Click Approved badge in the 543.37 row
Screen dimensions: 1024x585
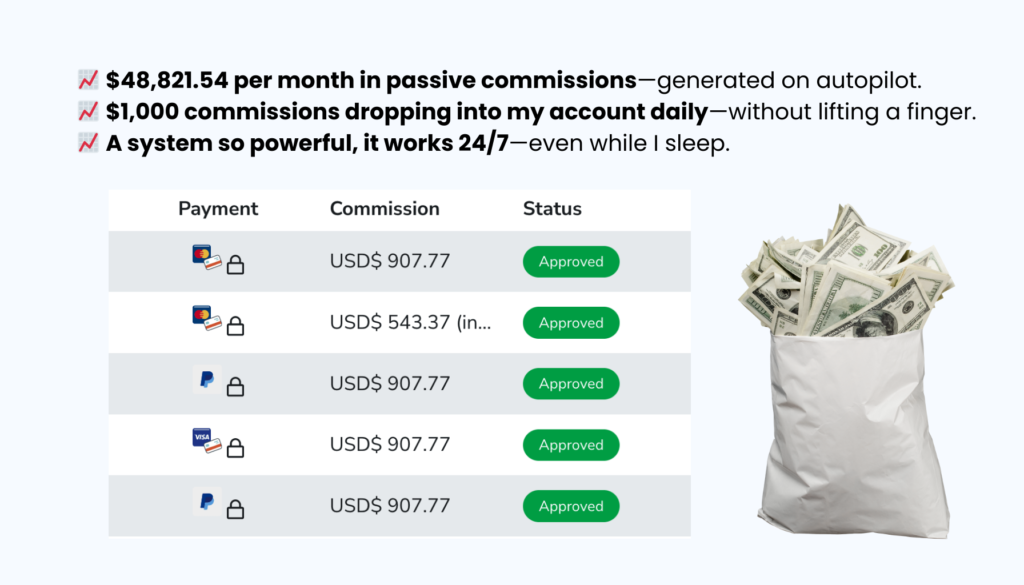571,323
